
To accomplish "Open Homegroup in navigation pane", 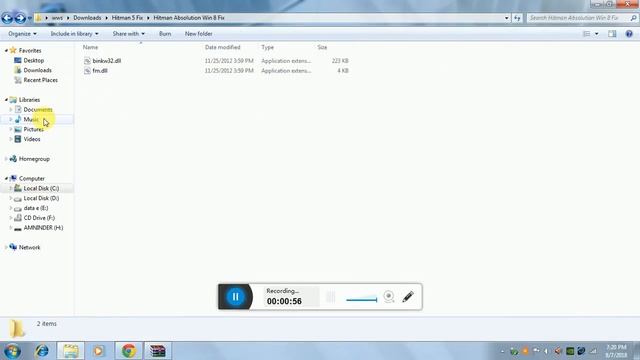I will pyautogui.click(x=34, y=159).
